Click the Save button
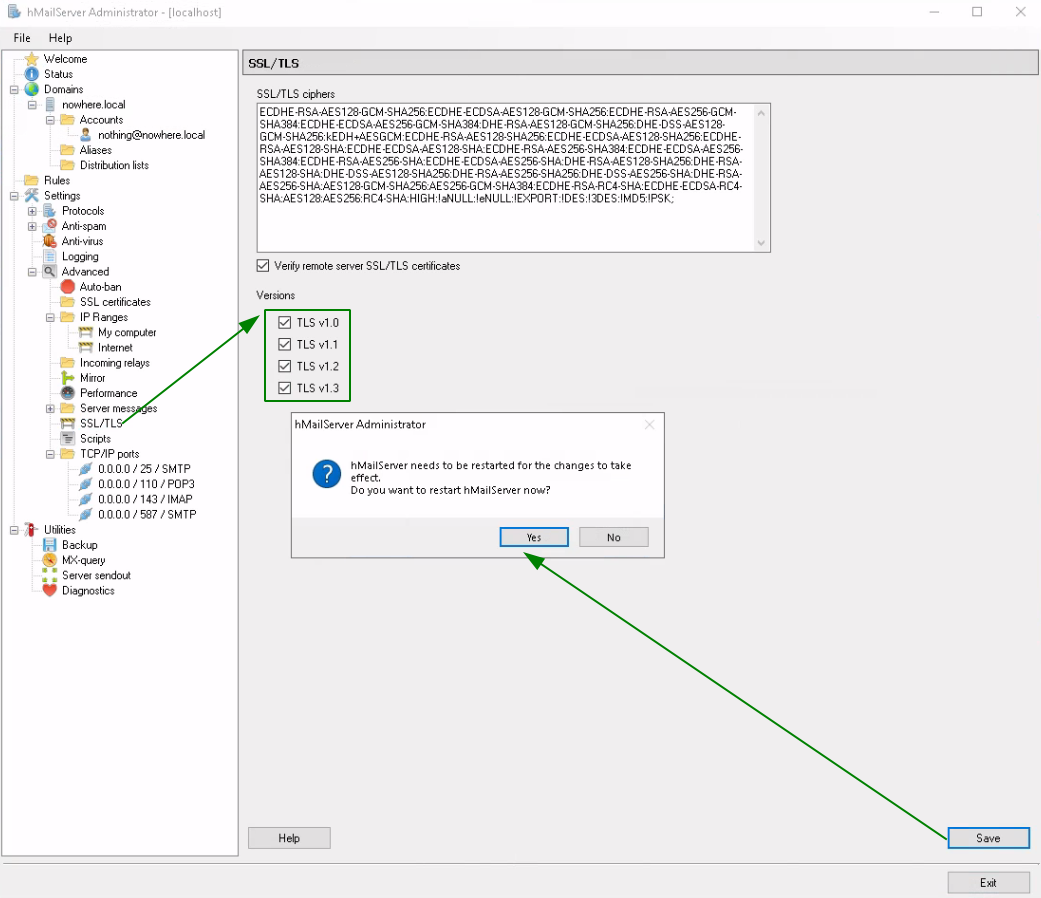1041x898 pixels. coord(989,838)
